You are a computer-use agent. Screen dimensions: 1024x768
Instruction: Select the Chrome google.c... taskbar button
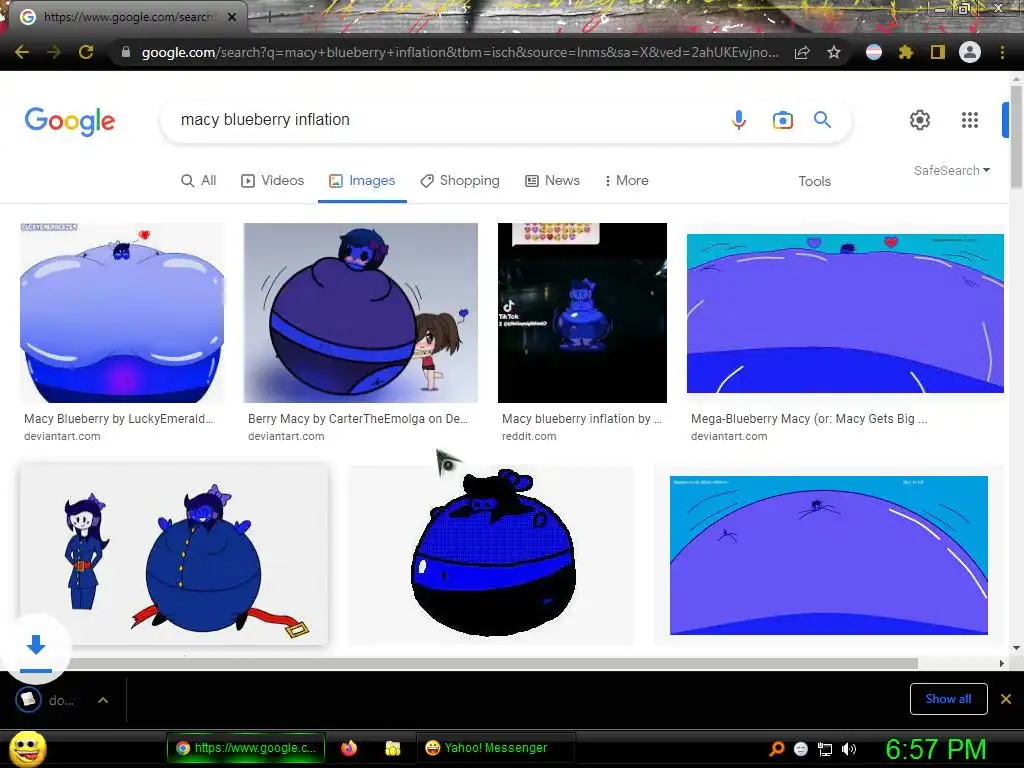pos(246,748)
